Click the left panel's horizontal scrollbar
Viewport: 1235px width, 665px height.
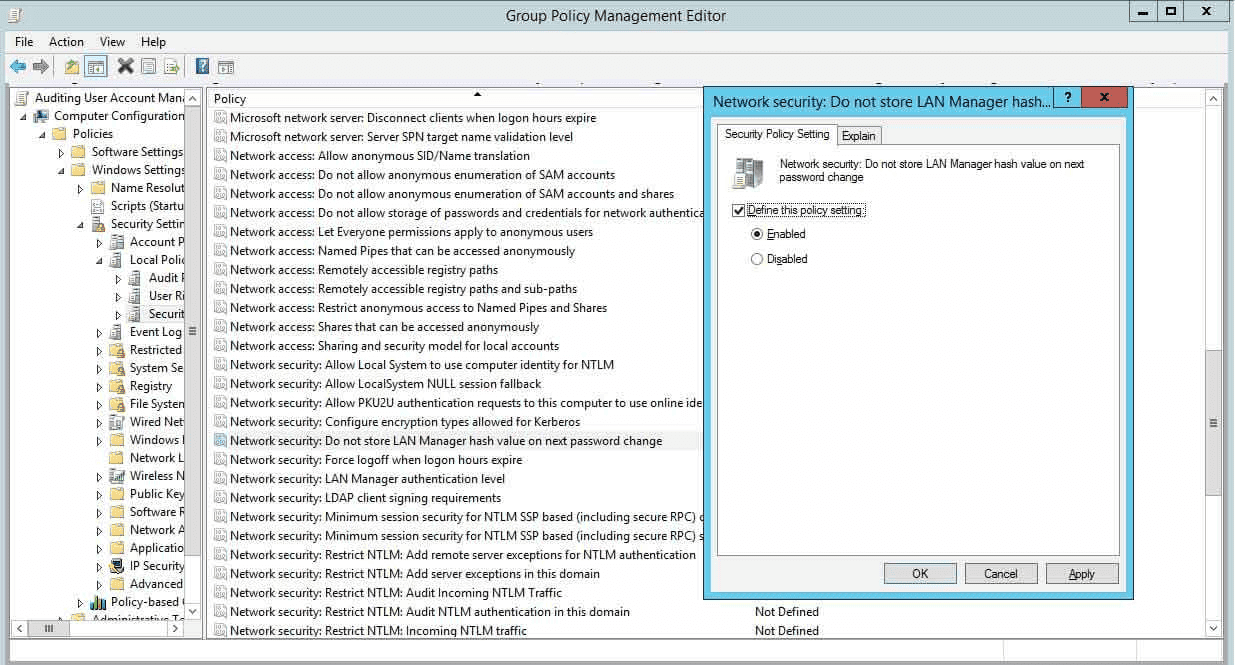[x=49, y=628]
